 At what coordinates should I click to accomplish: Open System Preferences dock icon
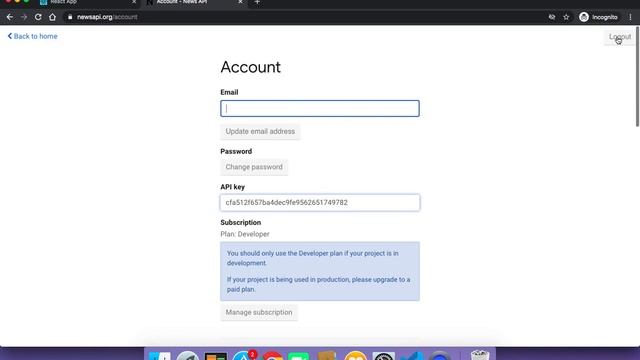click(384, 356)
